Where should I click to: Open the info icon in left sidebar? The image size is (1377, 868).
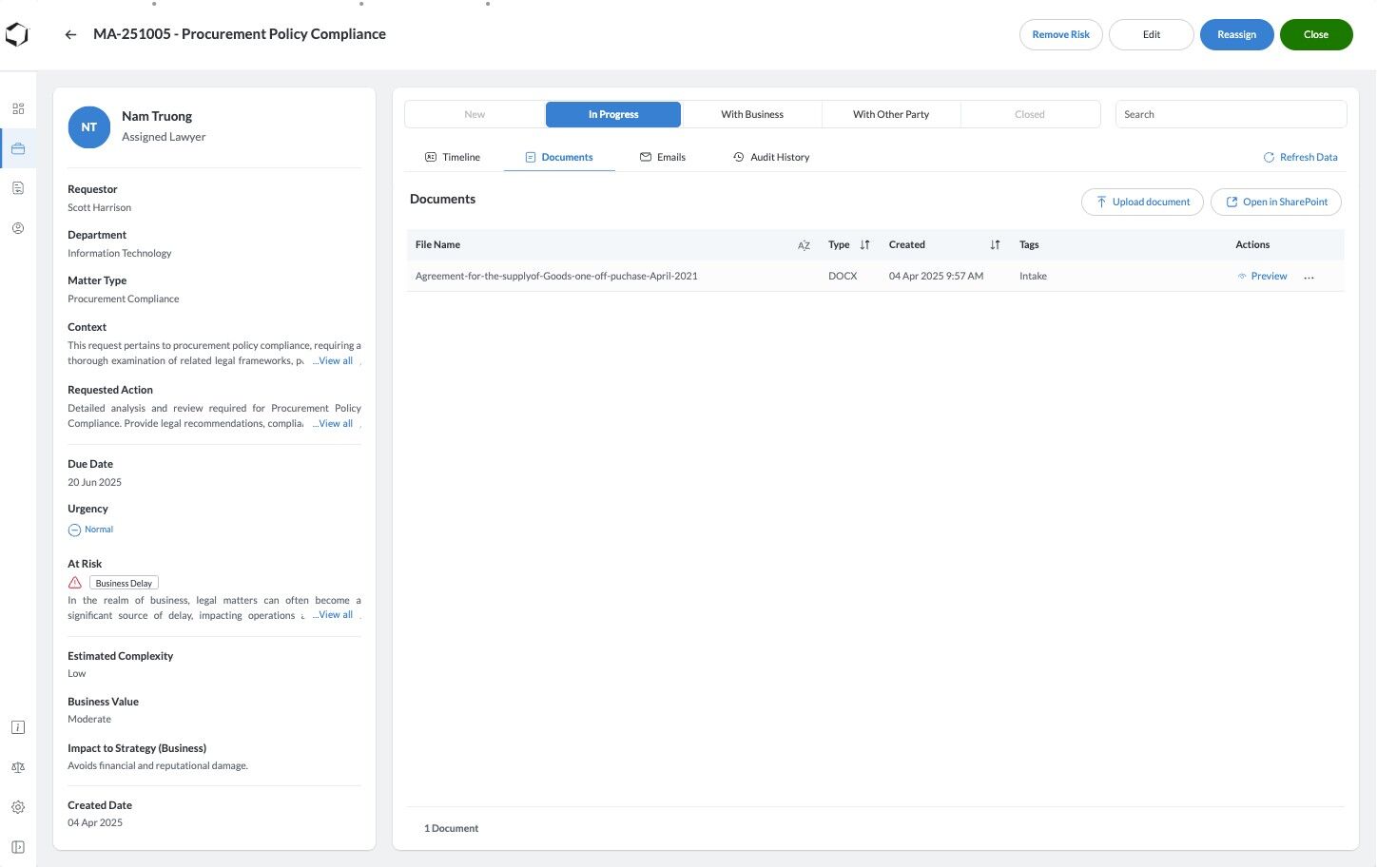(x=18, y=727)
